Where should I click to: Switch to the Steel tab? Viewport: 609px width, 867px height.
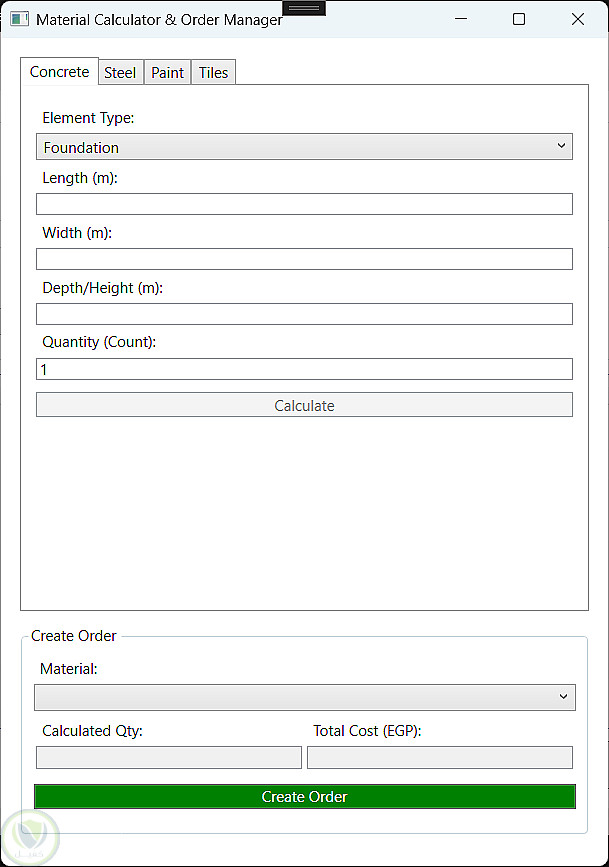coord(120,72)
